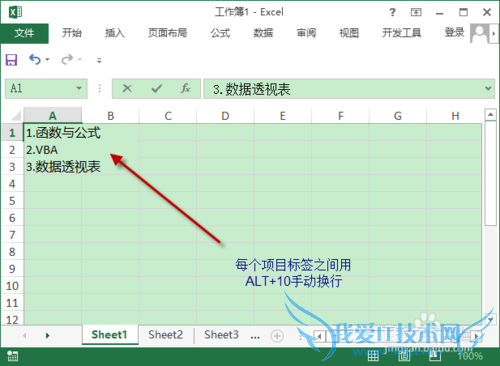Undo the last action
Viewport: 500px width, 366px height.
[35, 60]
